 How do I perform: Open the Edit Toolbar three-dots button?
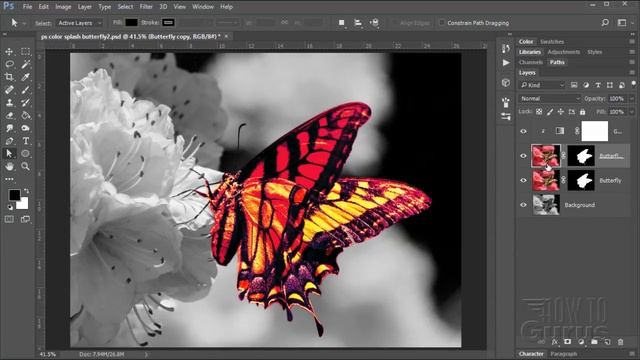pyautogui.click(x=9, y=179)
